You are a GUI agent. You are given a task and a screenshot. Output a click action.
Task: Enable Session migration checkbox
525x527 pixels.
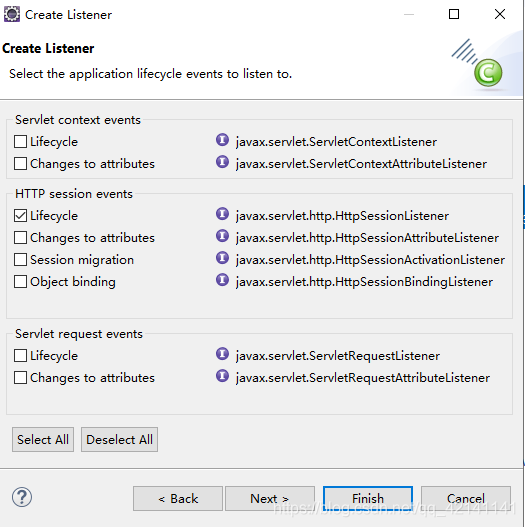pos(21,259)
